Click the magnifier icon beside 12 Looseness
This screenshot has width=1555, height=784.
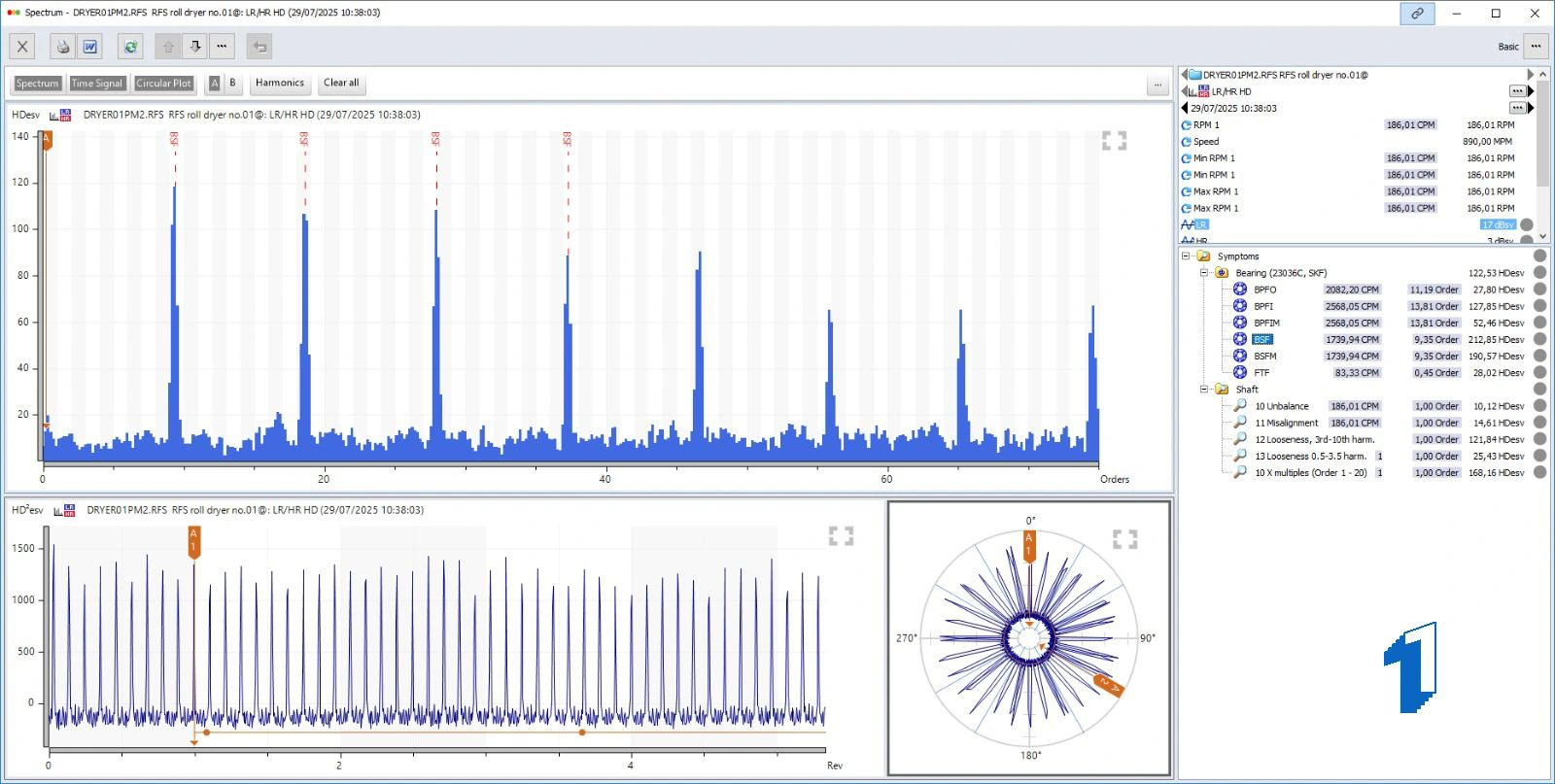coord(1240,439)
